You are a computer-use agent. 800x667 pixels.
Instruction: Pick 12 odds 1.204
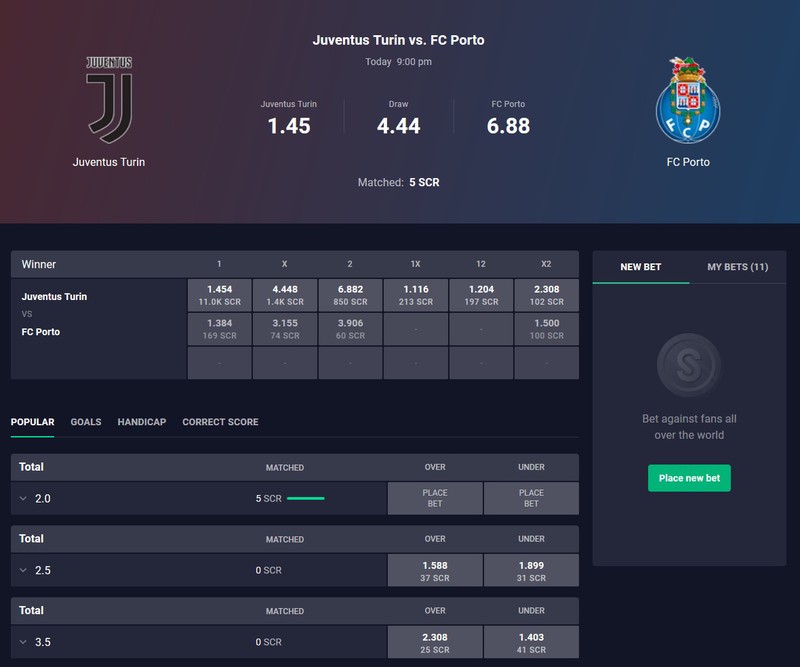pyautogui.click(x=481, y=295)
